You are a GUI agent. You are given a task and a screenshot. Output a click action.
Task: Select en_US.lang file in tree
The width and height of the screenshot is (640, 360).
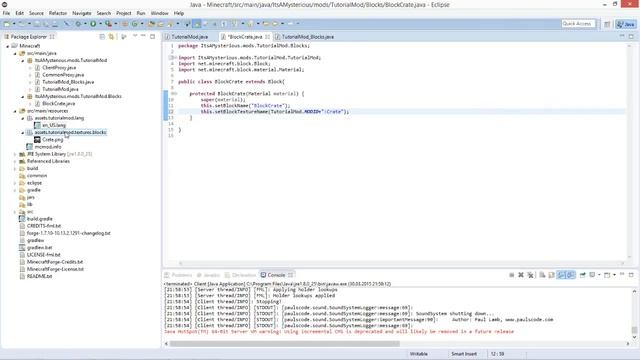coord(53,125)
